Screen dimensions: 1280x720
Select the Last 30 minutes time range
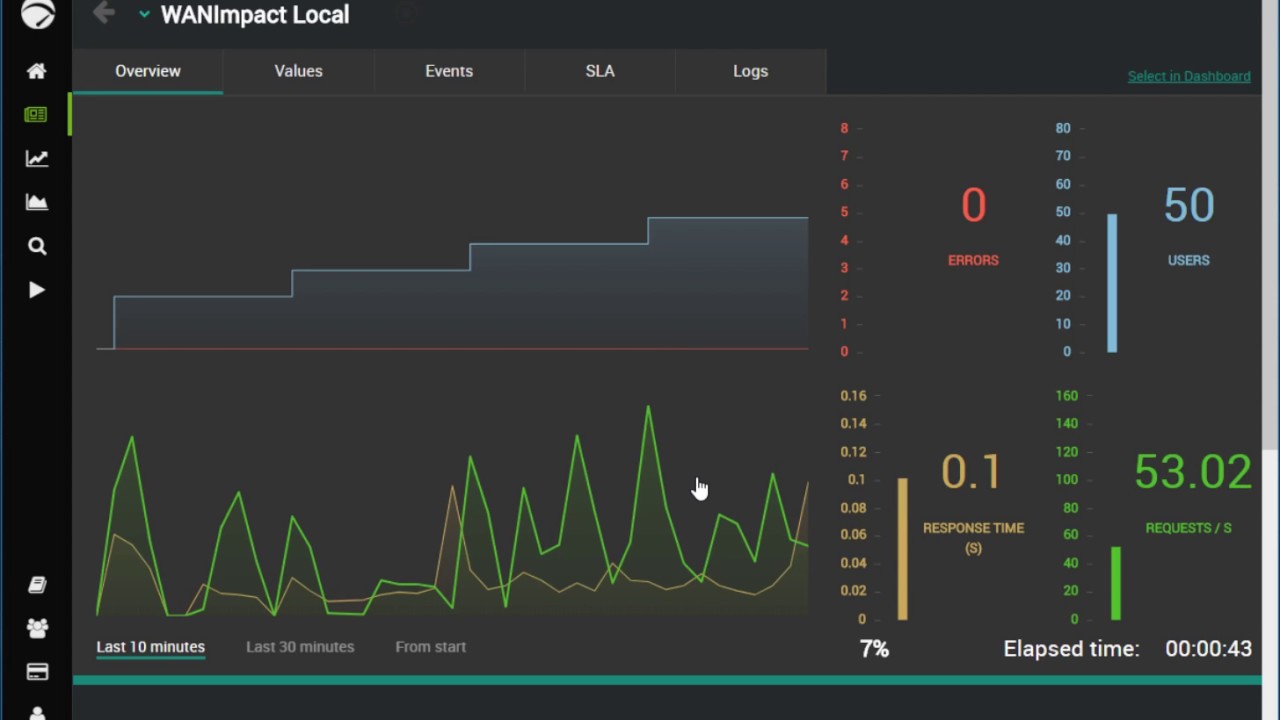300,647
